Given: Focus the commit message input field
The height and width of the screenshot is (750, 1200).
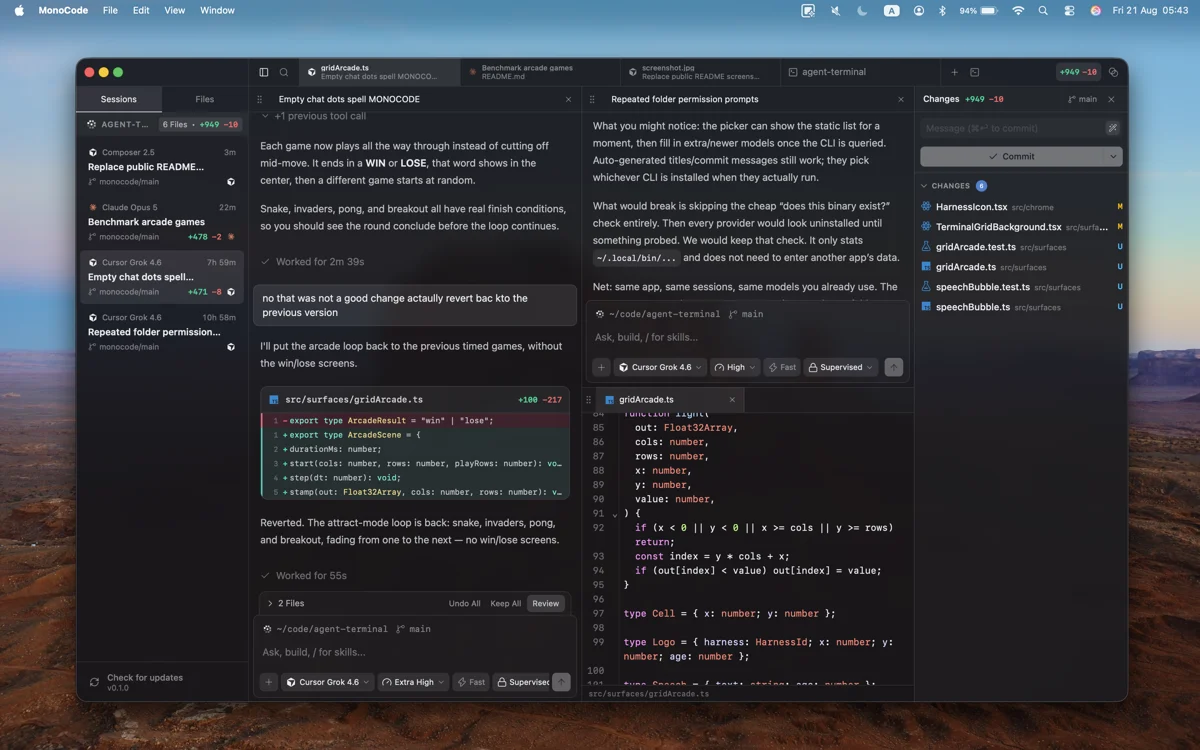Looking at the screenshot, I should pos(1011,128).
